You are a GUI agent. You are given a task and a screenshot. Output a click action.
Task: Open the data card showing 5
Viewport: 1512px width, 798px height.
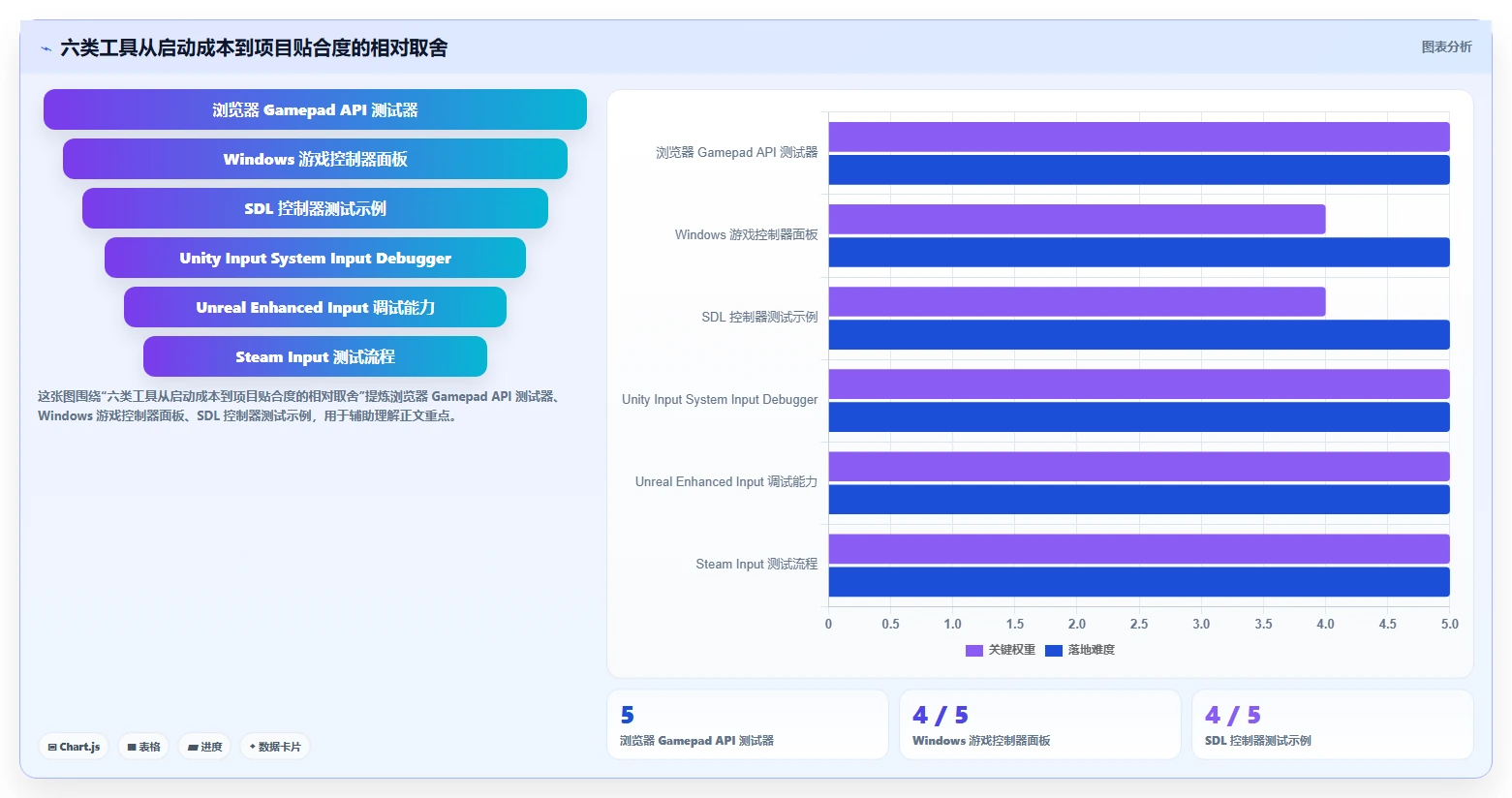pyautogui.click(x=748, y=724)
